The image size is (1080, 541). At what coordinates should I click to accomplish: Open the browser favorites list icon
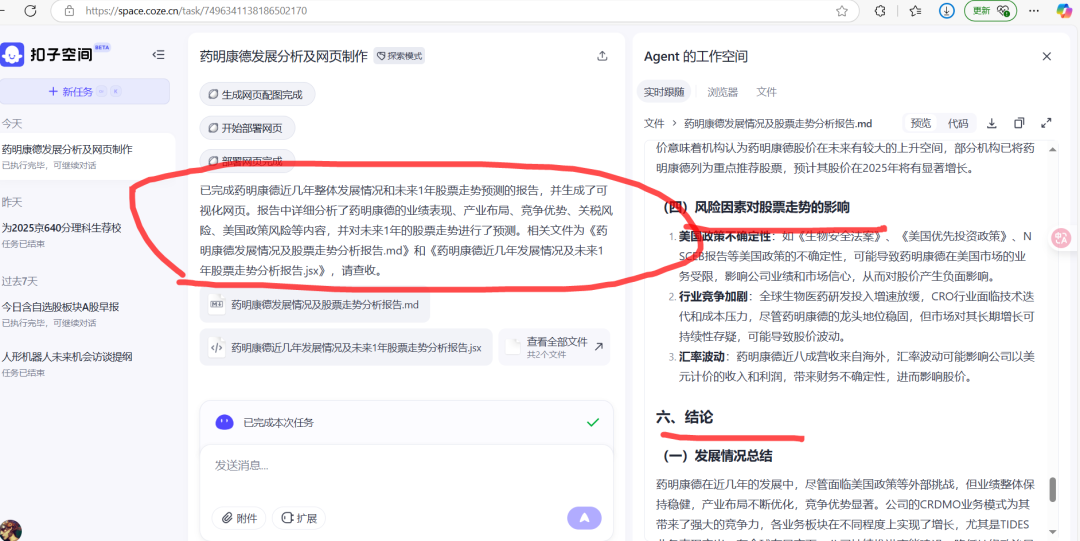point(915,11)
